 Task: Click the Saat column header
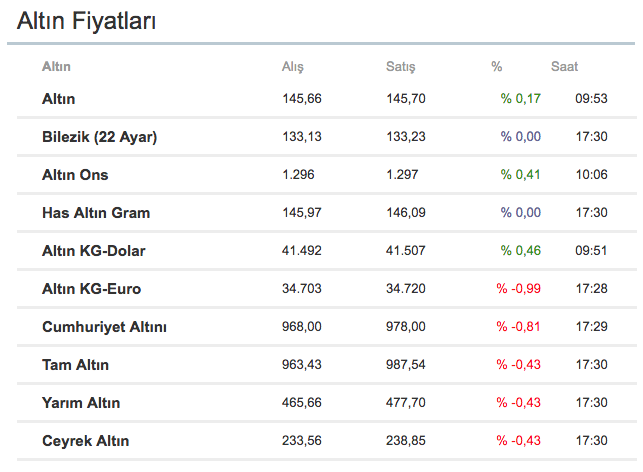pos(564,66)
